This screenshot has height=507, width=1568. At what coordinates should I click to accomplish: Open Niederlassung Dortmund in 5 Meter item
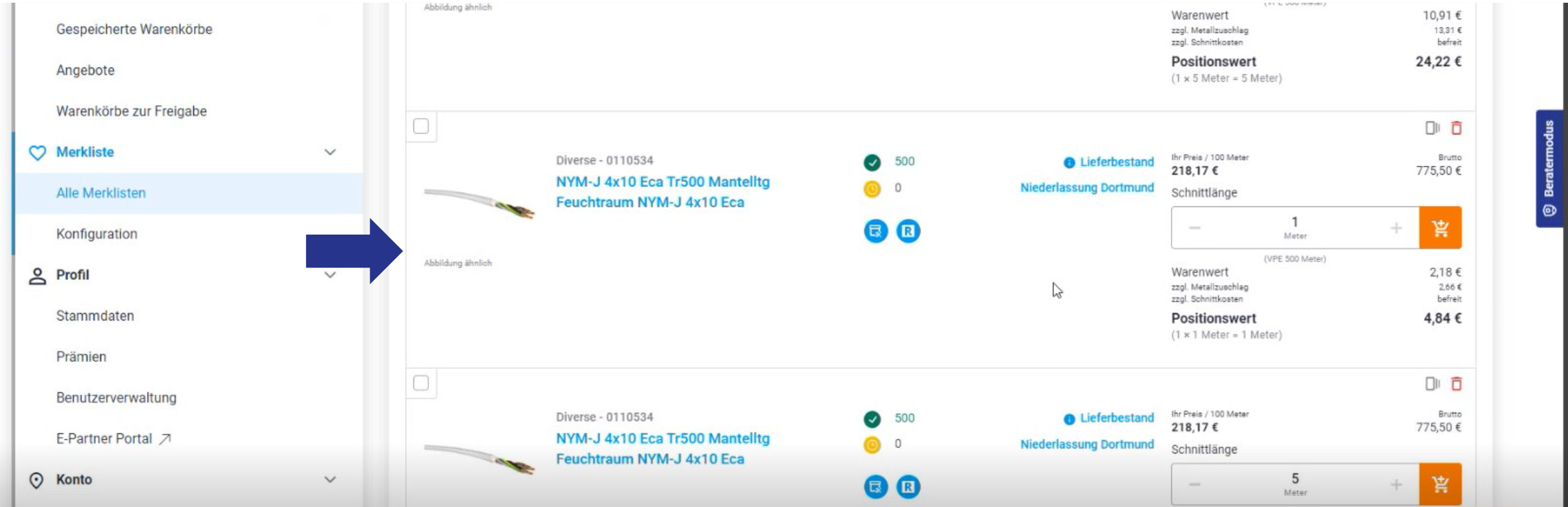point(1087,444)
